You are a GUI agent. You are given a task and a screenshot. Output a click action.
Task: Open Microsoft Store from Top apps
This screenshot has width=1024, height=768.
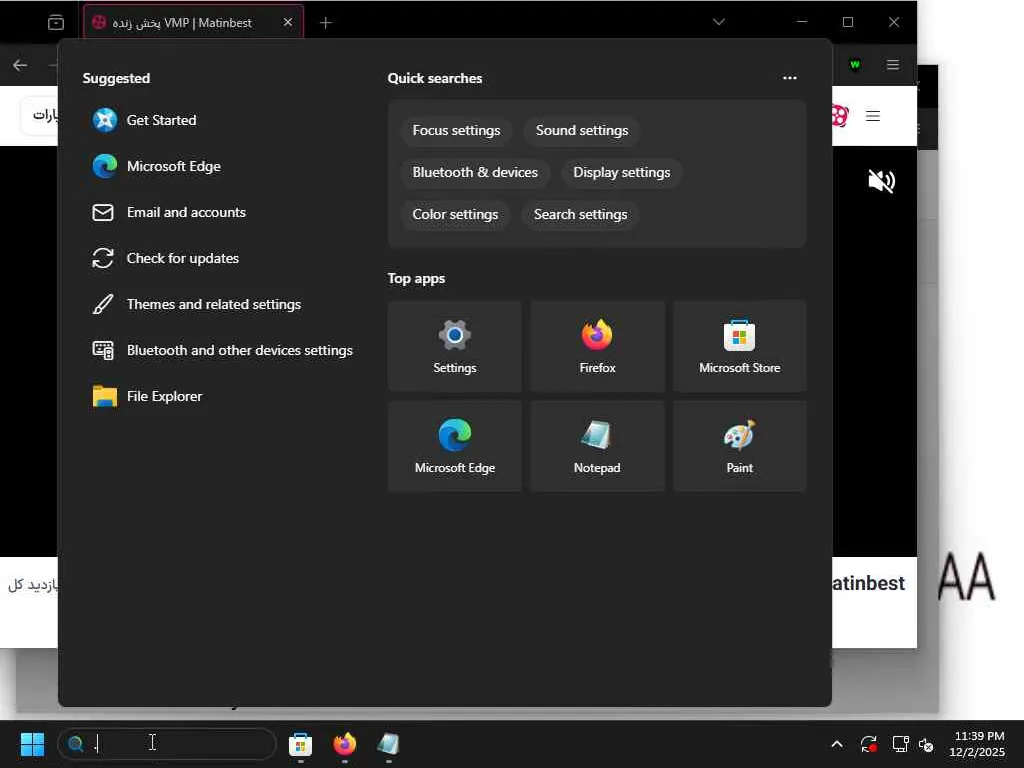[739, 346]
